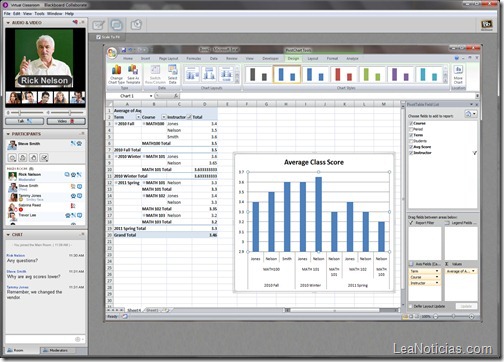Click the polling response icon
The height and width of the screenshot is (362, 504).
(44, 158)
